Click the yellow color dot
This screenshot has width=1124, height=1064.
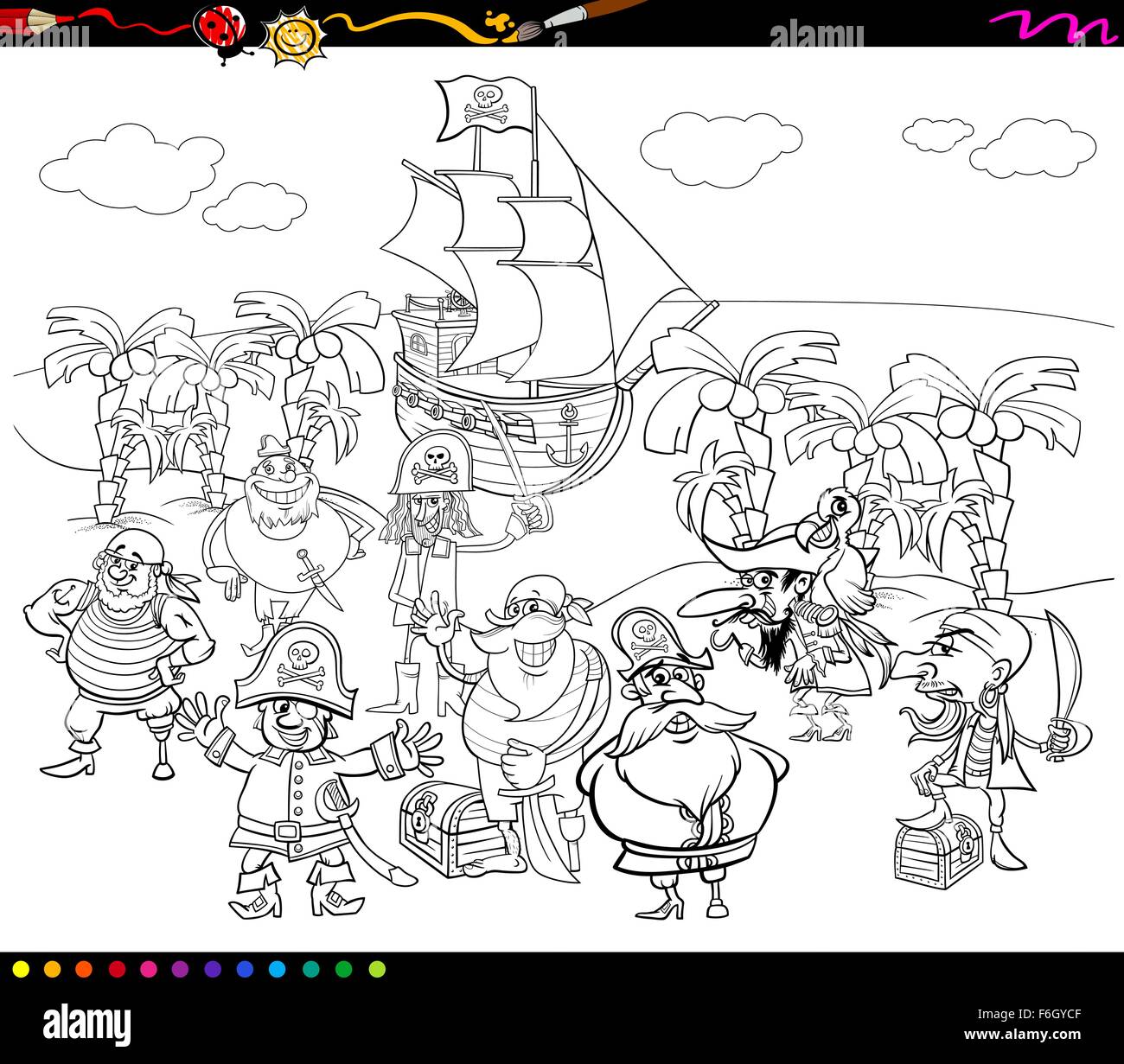pos(21,969)
